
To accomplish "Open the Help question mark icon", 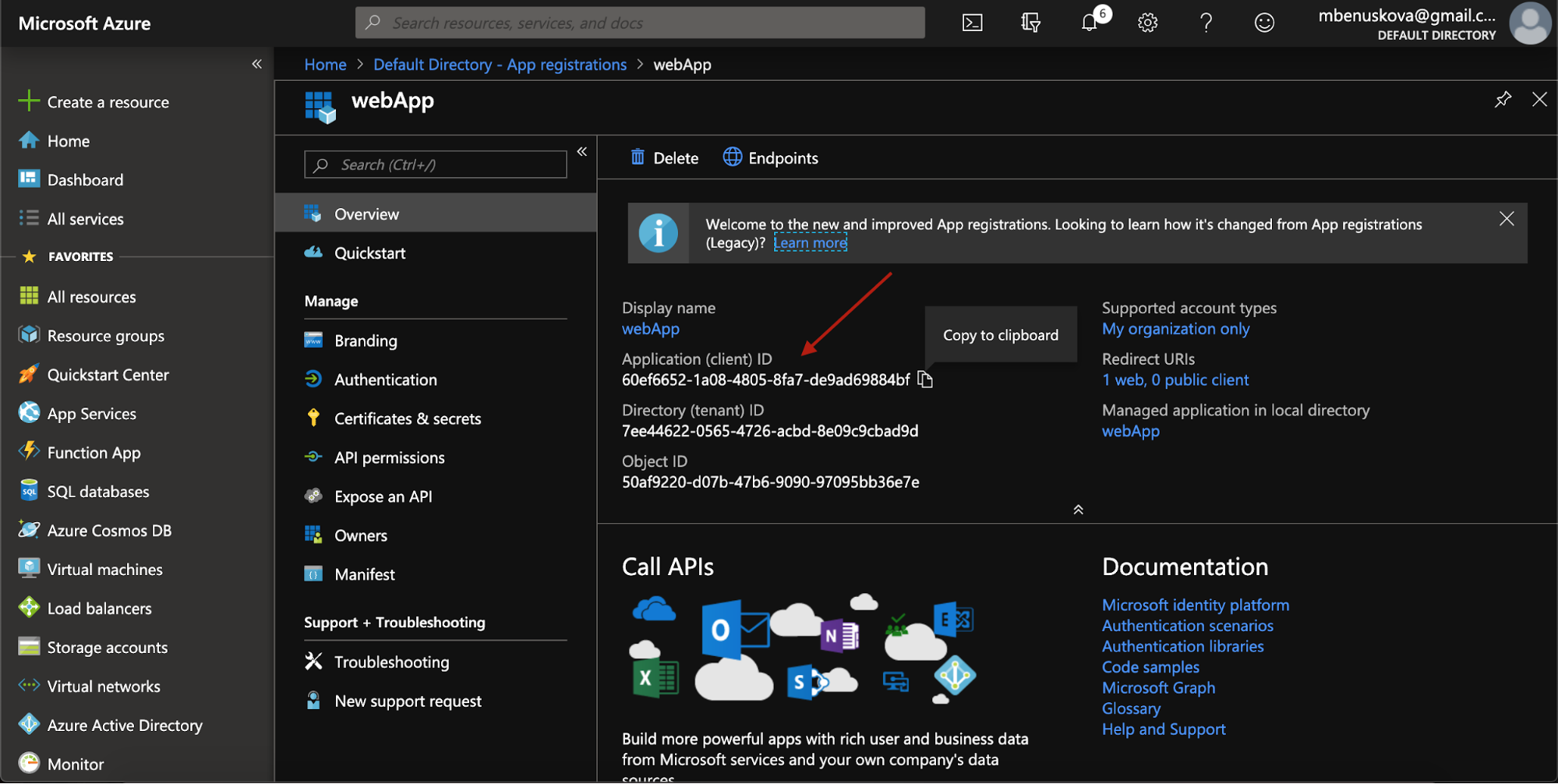I will coord(1206,23).
